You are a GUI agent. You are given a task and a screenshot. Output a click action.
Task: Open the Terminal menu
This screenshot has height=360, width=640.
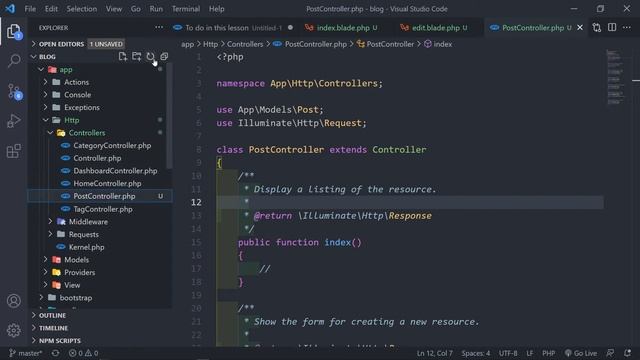tap(186, 9)
